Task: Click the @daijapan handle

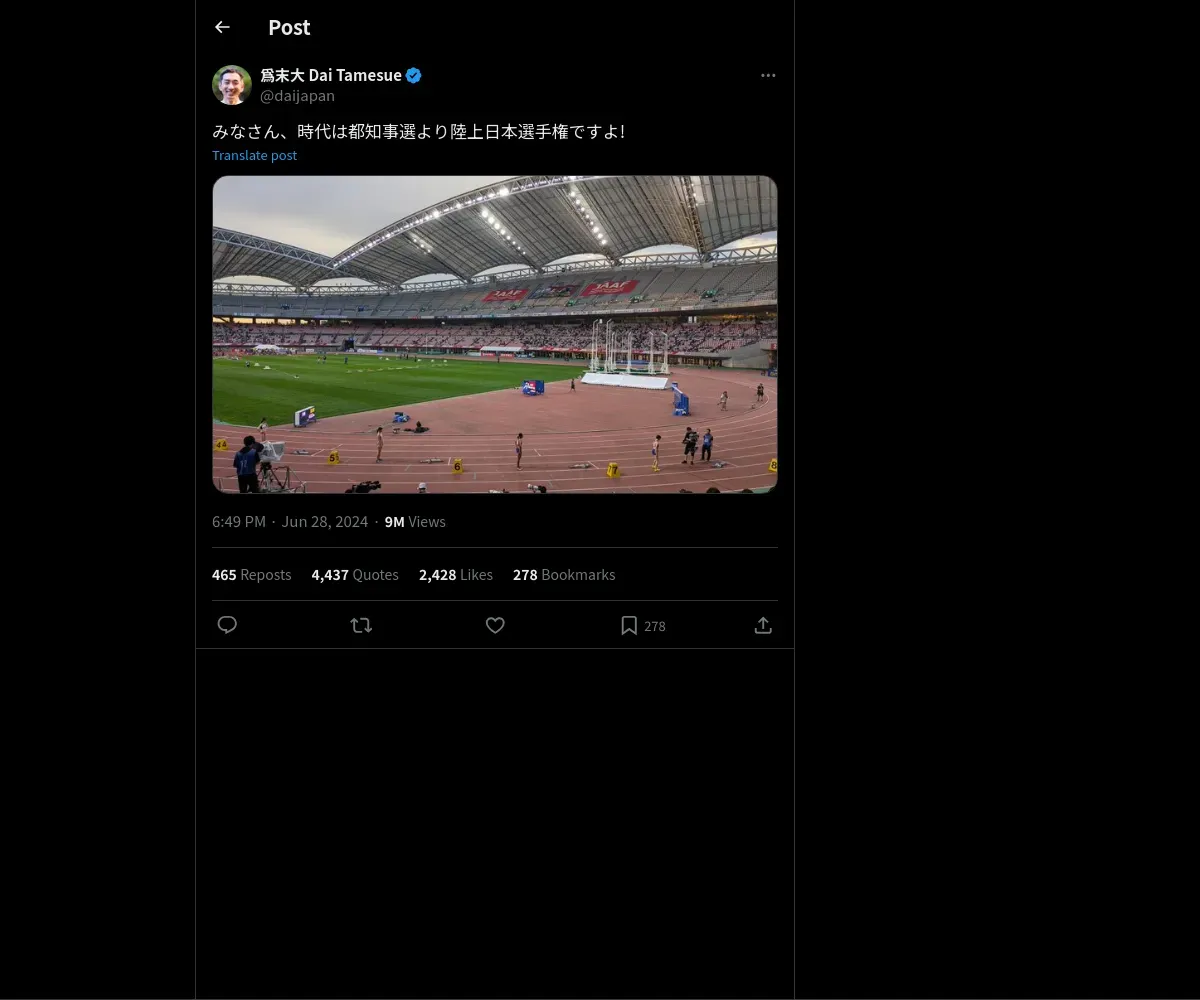Action: pyautogui.click(x=297, y=96)
